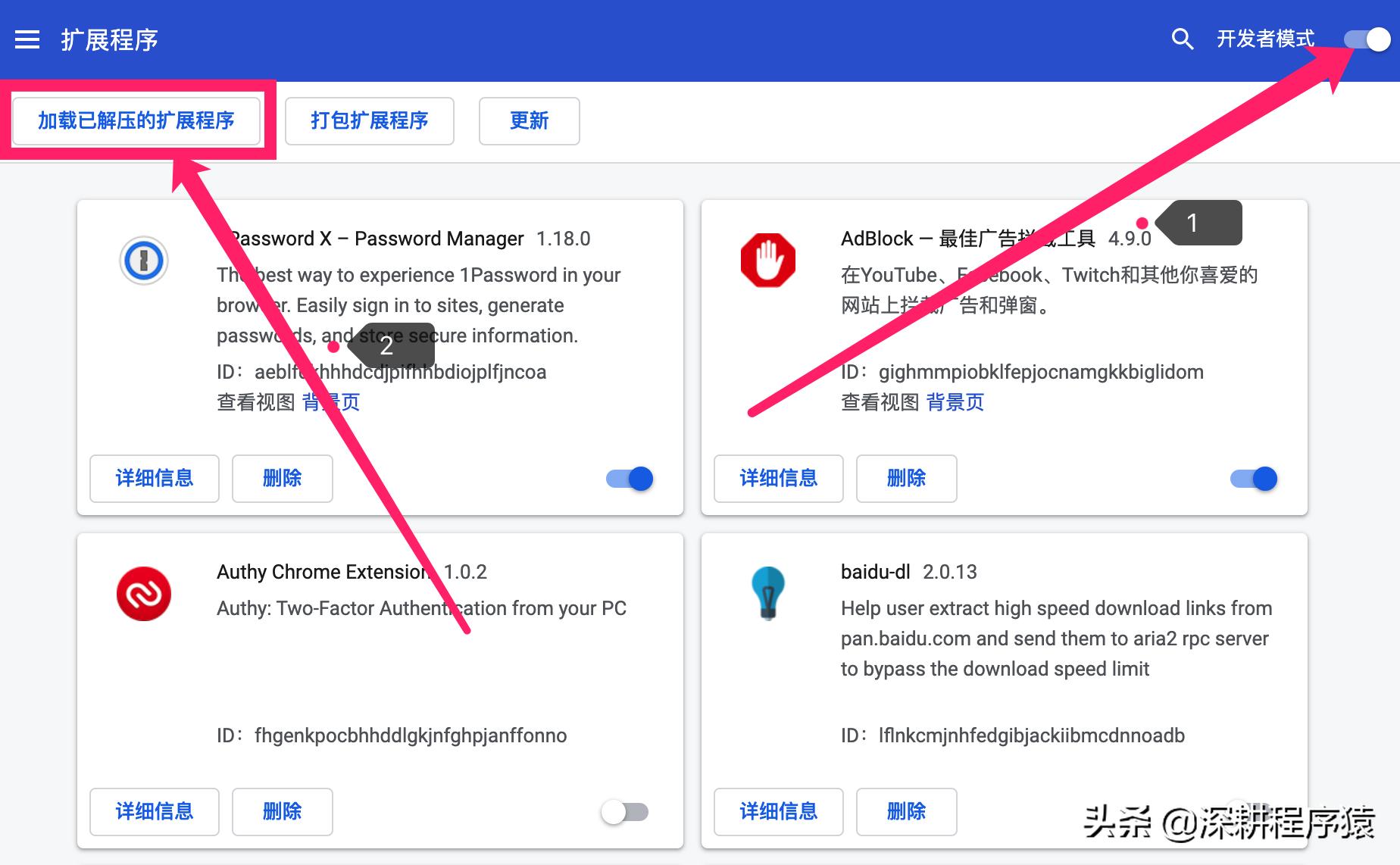Disable 开发者模式 toggle

1367,39
